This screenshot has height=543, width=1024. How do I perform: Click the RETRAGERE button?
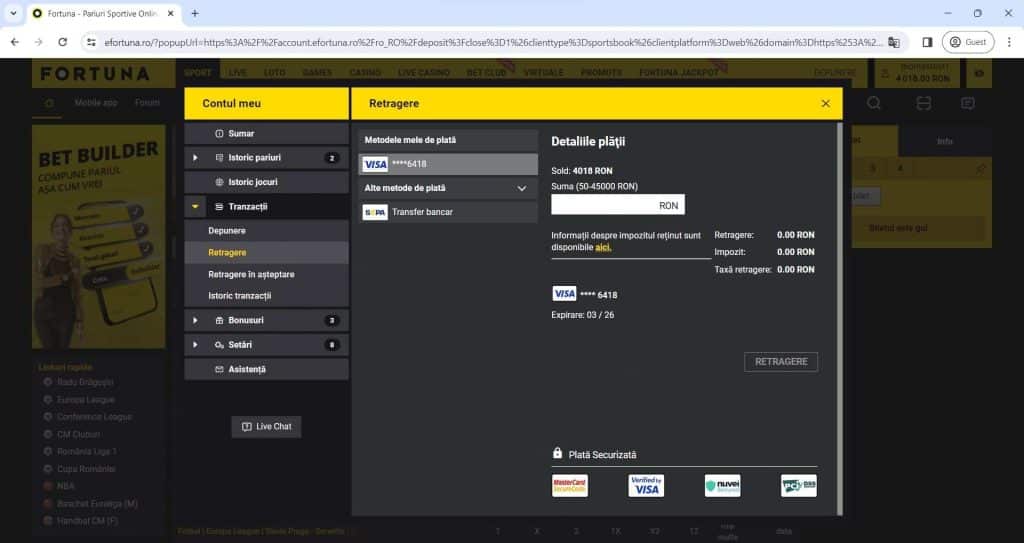[781, 362]
